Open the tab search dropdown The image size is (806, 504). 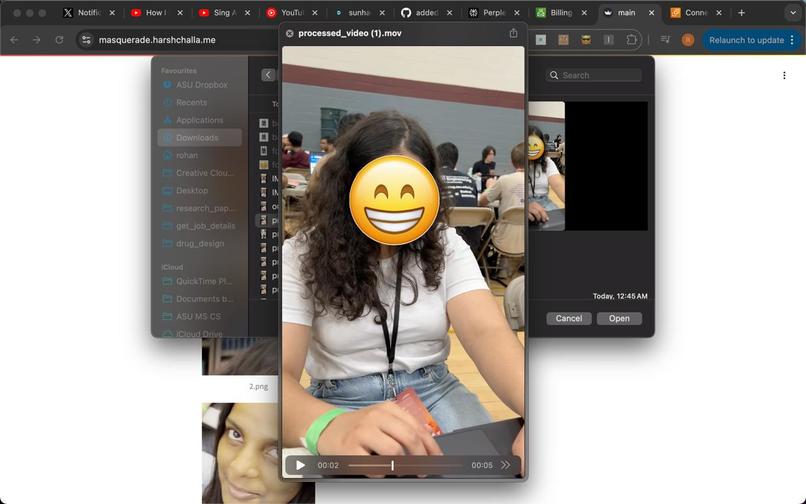coord(793,13)
